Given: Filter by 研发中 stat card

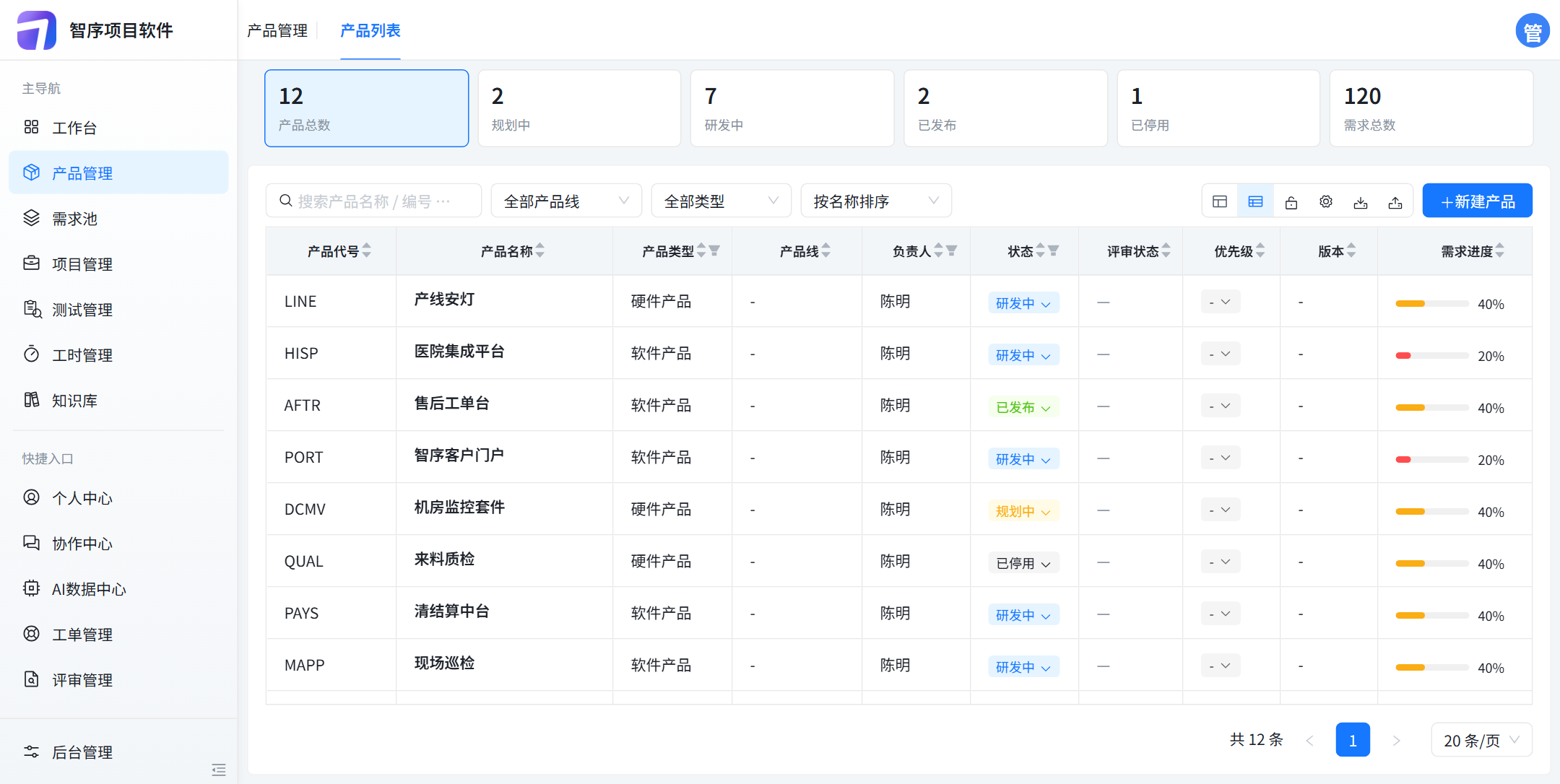Looking at the screenshot, I should click(792, 108).
